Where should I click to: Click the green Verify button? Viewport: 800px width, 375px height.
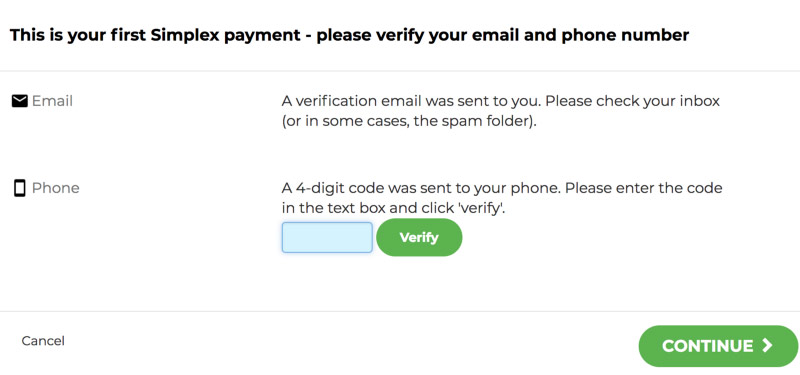[x=419, y=237]
